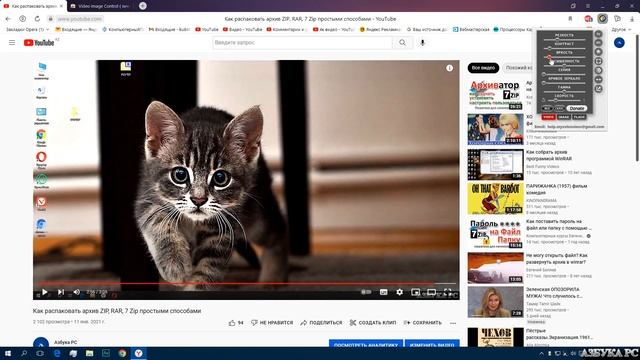Open the ЧЕХОВ thumbnail video
This screenshot has height=360, width=640.
[496, 337]
